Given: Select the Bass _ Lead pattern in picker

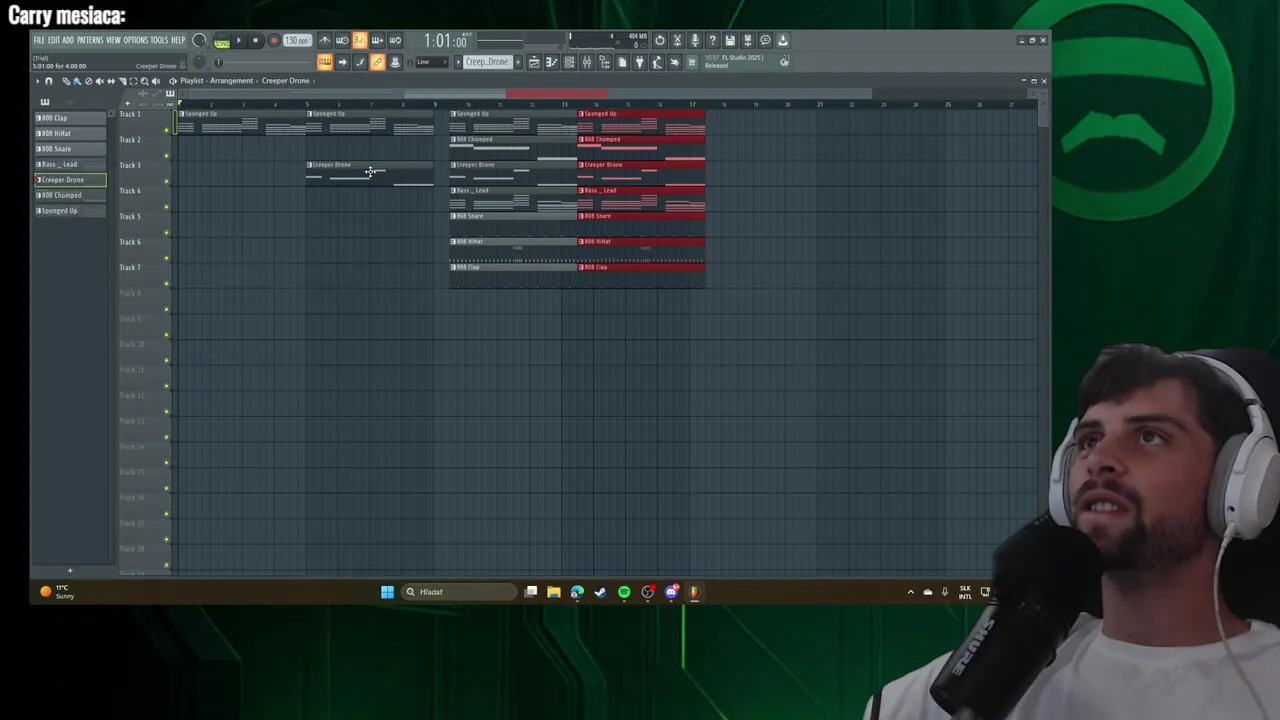Looking at the screenshot, I should (70, 164).
